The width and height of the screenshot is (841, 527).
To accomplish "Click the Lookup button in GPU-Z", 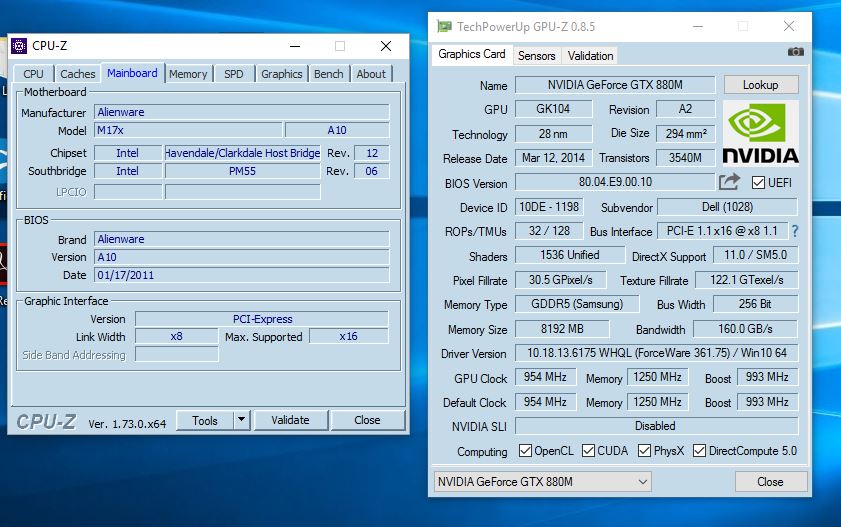I will (x=761, y=85).
